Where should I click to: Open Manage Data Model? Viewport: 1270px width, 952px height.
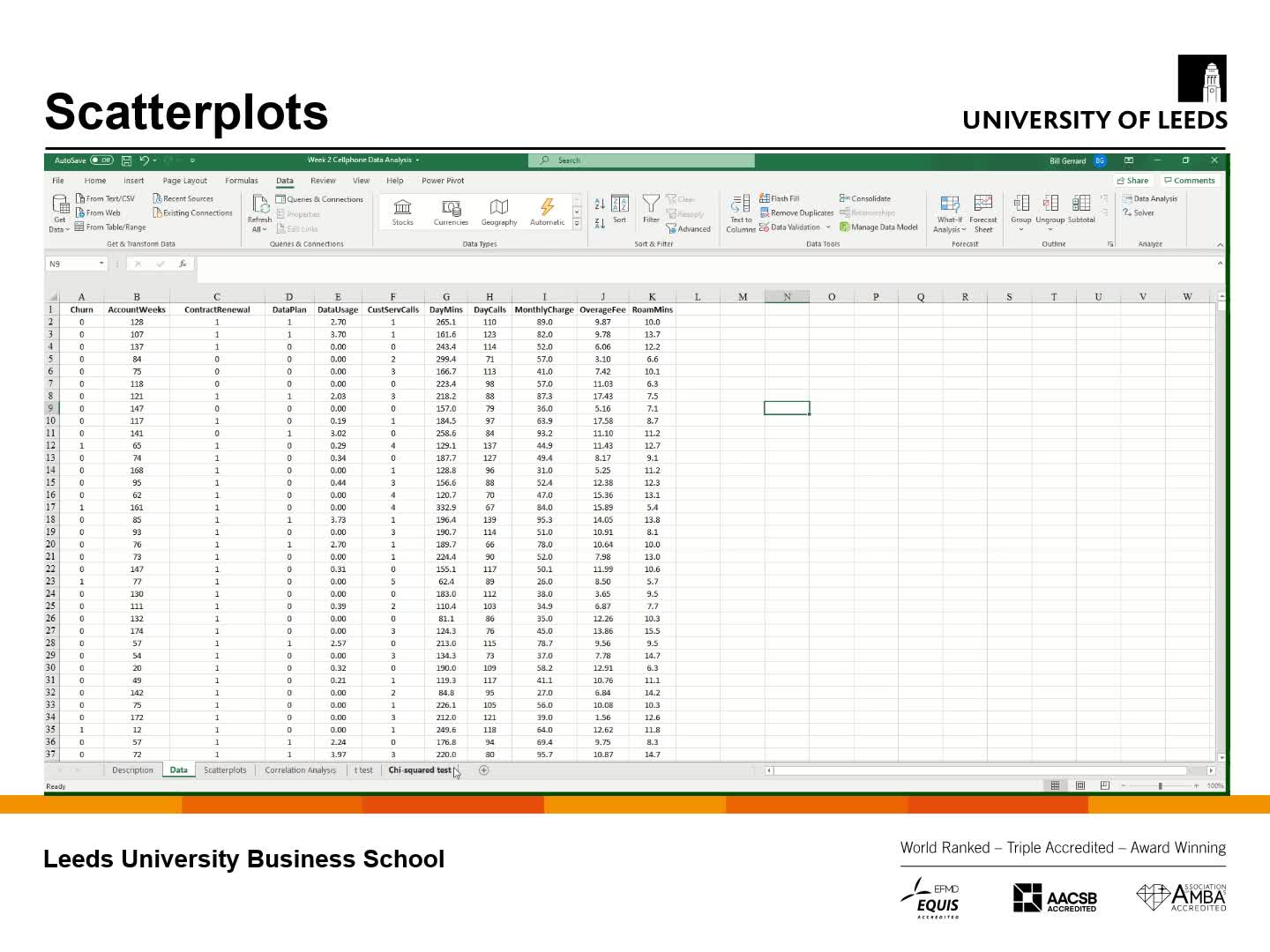point(878,227)
